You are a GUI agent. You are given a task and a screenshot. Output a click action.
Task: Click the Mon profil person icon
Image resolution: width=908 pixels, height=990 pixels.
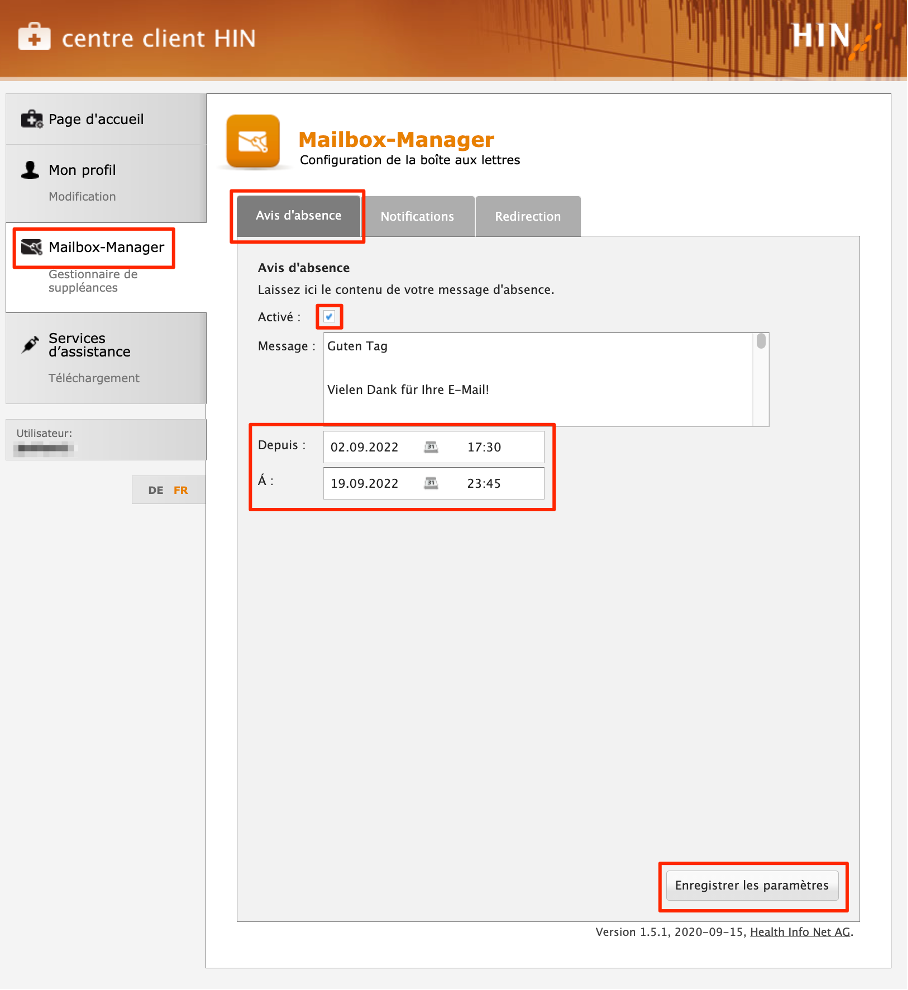[x=31, y=170]
